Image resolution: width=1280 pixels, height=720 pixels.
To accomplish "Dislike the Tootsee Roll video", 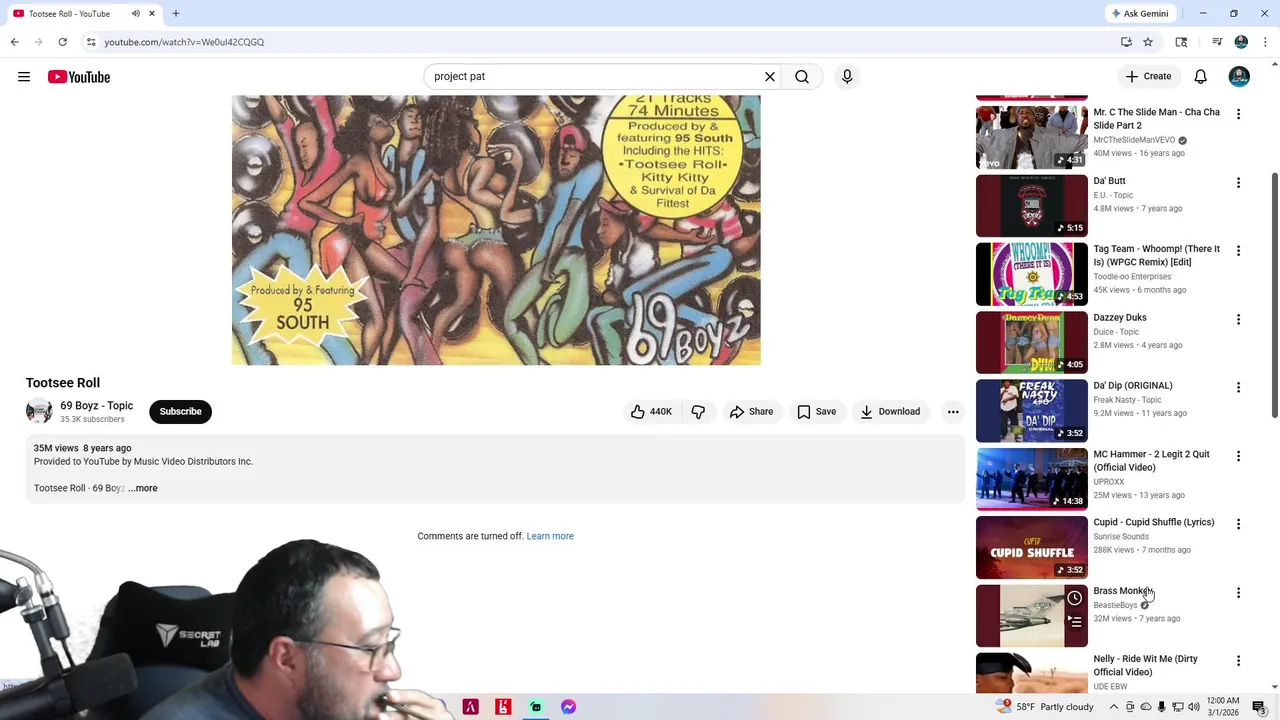I will 698,412.
